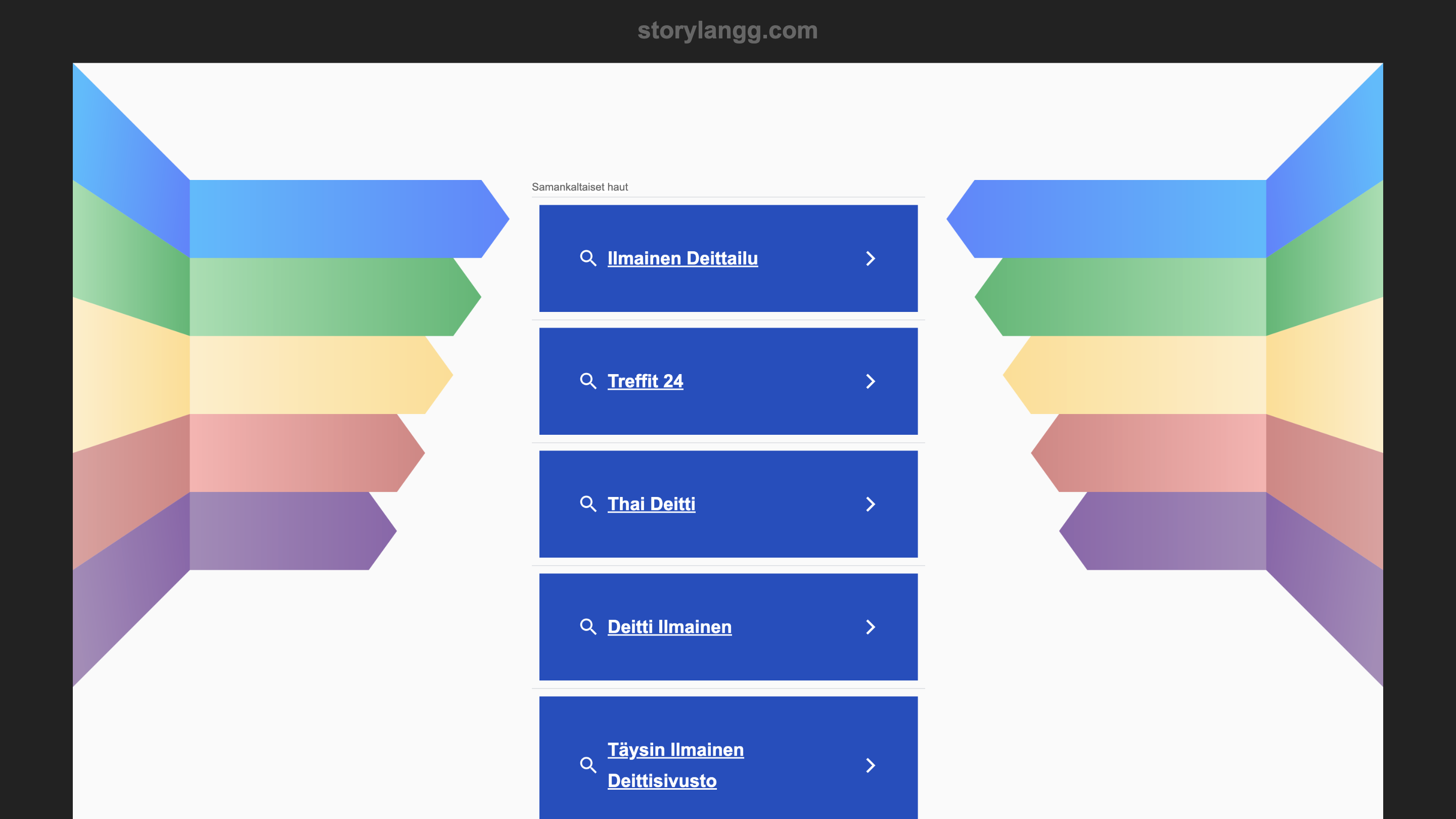Click the Samankaltaiset haut heading
The width and height of the screenshot is (1456, 819).
click(580, 187)
